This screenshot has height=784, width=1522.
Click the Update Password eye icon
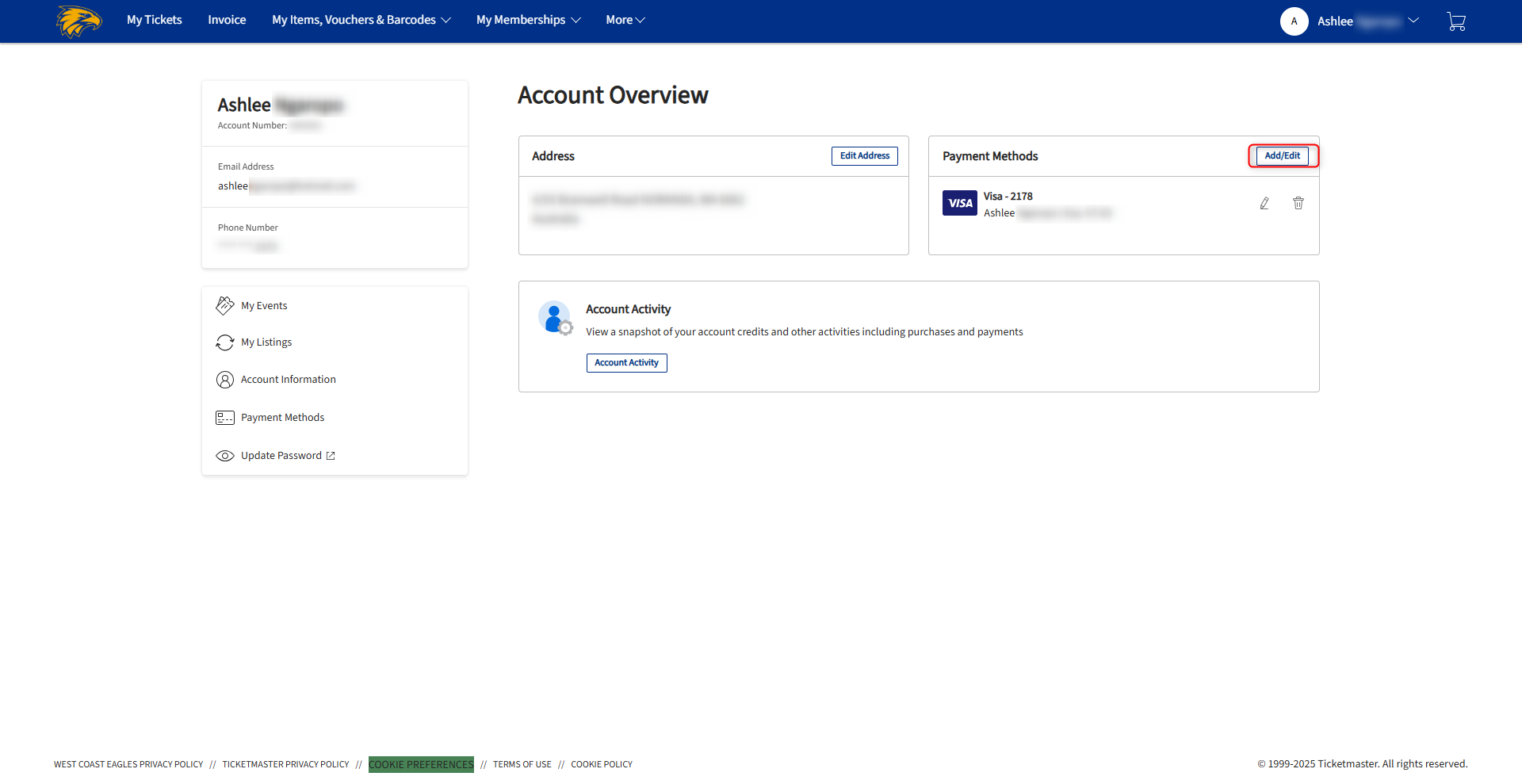coord(225,455)
